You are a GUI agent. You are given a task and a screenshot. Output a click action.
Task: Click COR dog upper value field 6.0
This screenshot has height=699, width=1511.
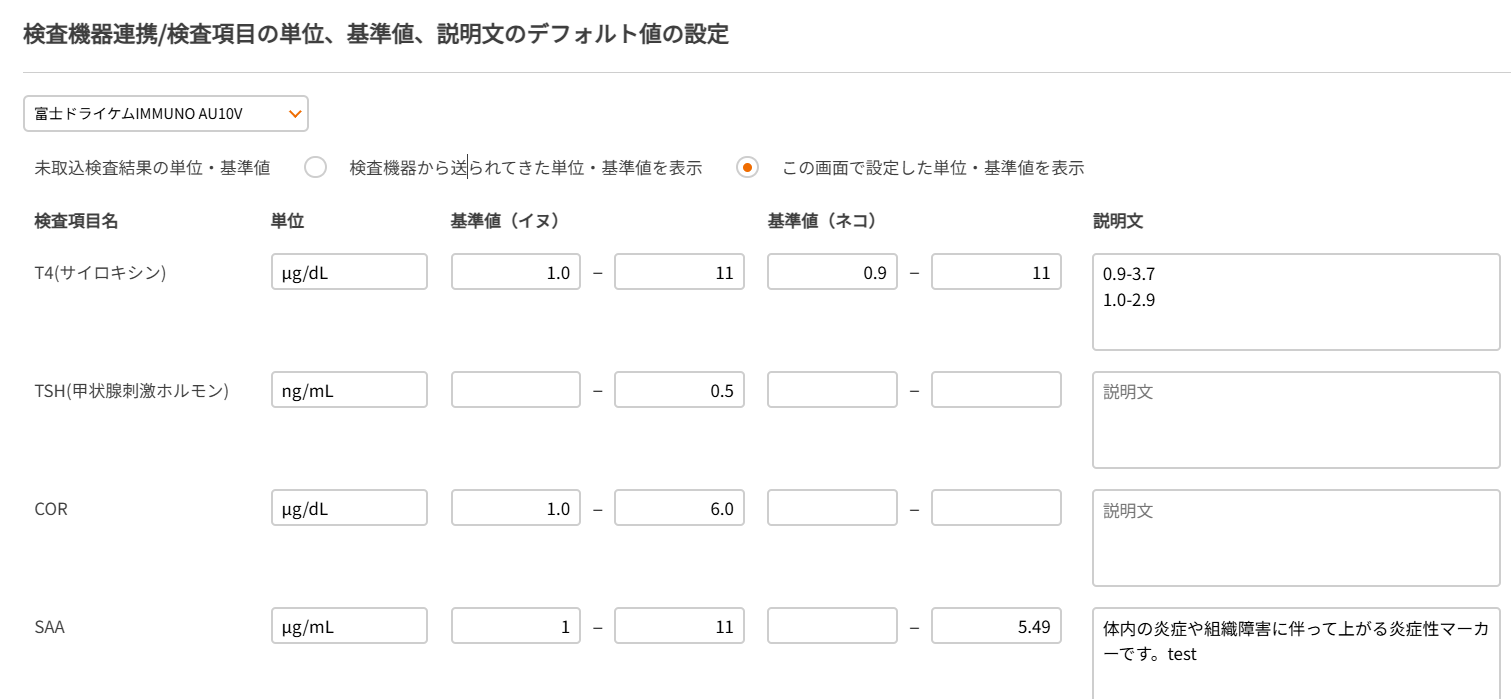point(679,508)
